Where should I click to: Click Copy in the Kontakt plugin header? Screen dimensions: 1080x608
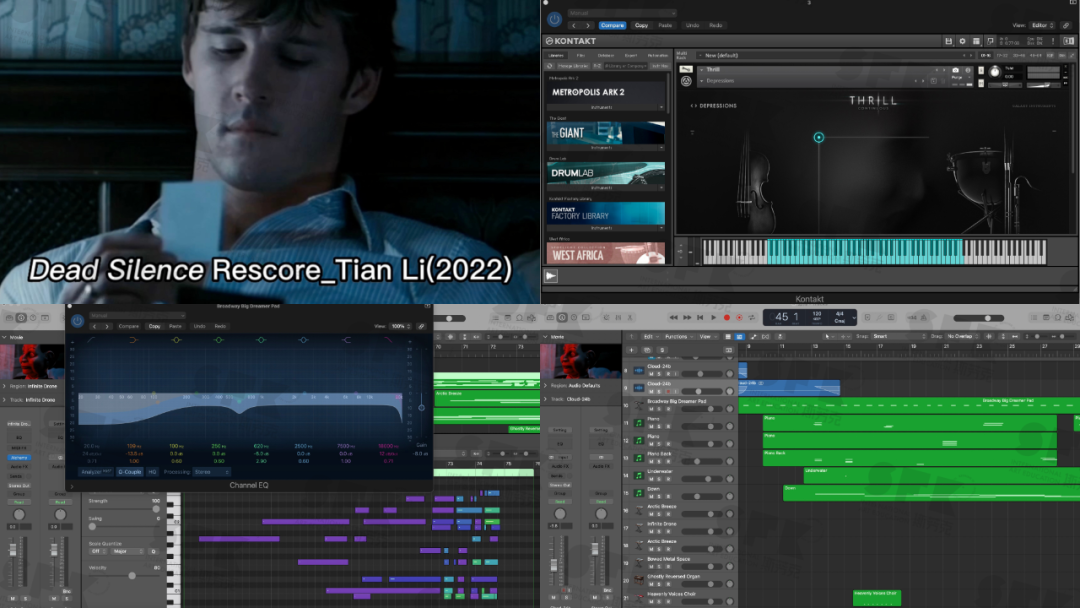(641, 25)
